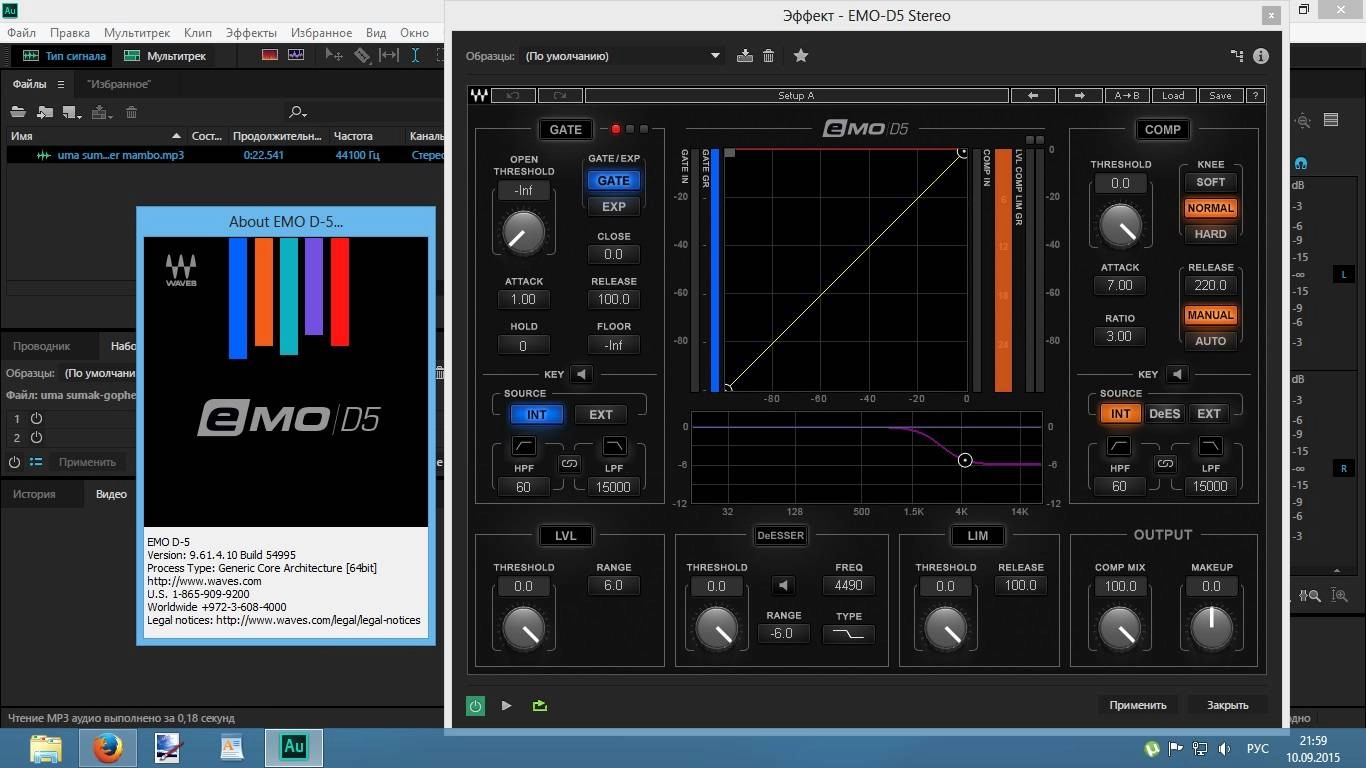The image size is (1366, 768).
Task: Switch to Мультитрек view tab
Action: click(x=166, y=56)
